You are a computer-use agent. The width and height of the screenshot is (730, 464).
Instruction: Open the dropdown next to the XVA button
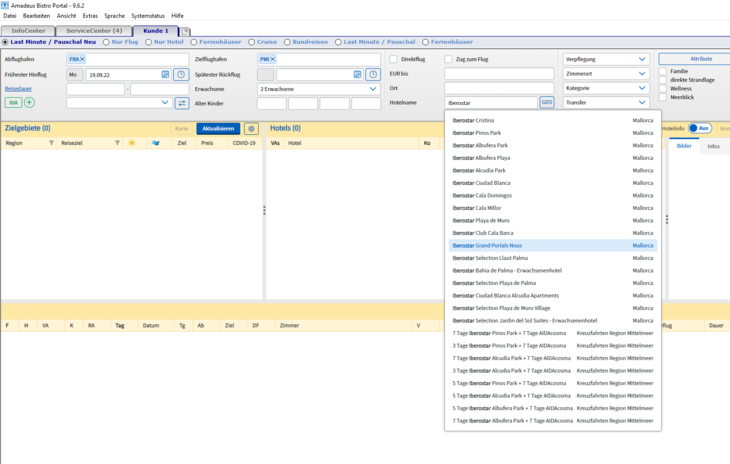click(119, 103)
